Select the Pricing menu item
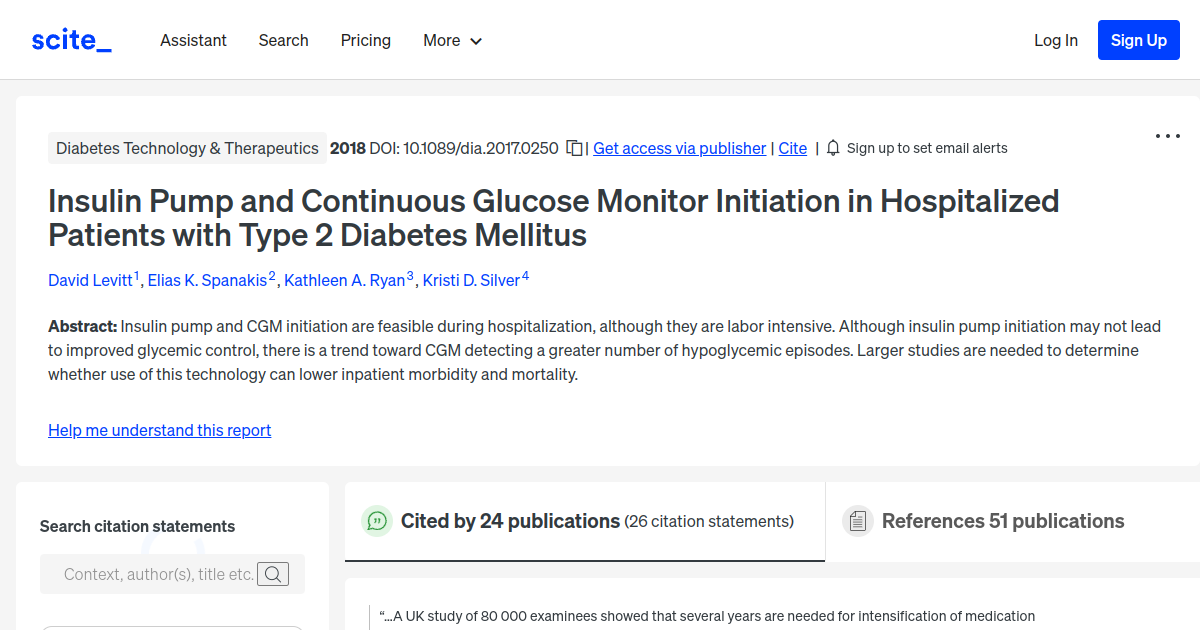Image resolution: width=1200 pixels, height=630 pixels. pos(365,40)
